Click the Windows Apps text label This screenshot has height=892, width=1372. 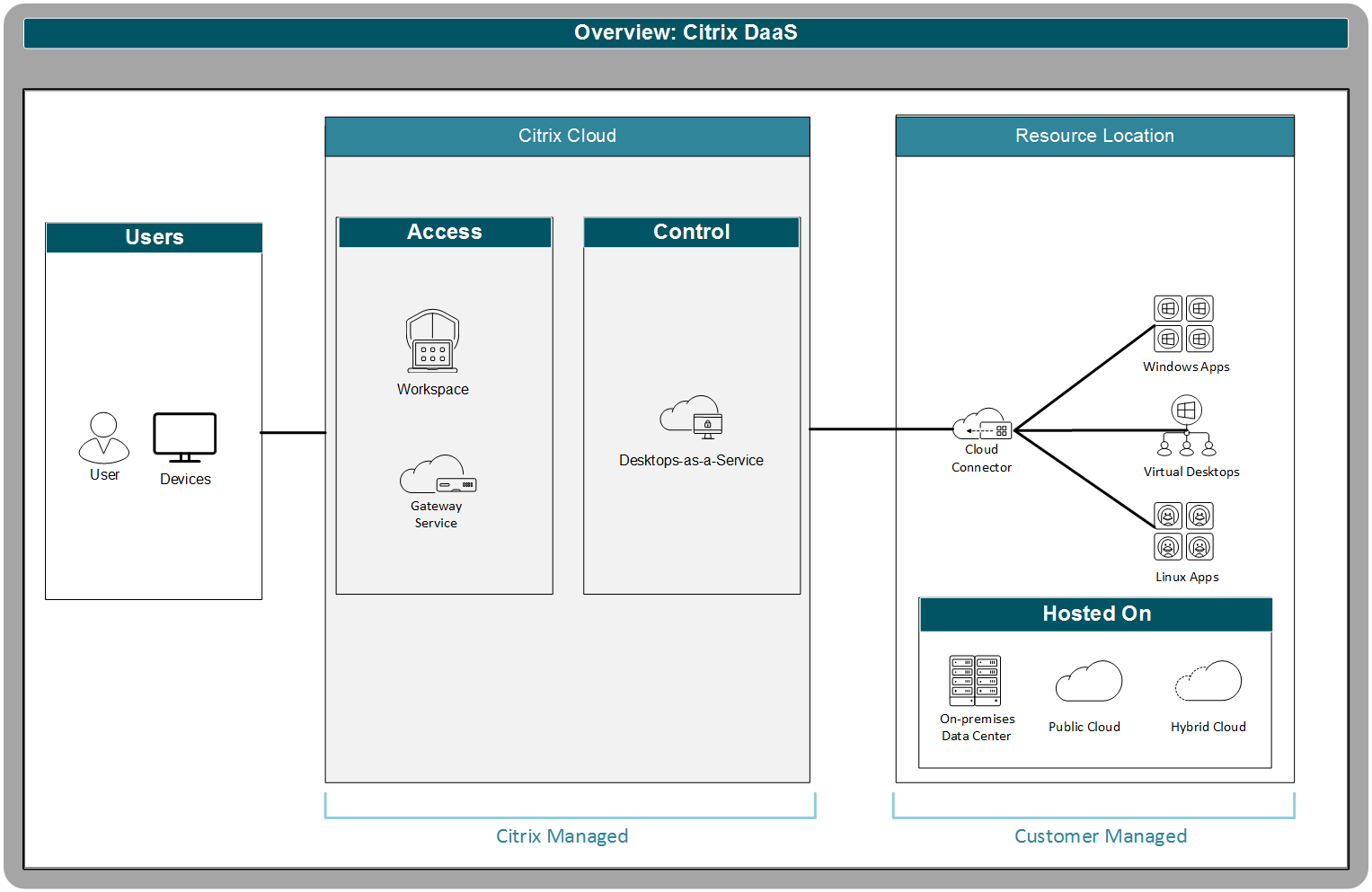(x=1186, y=367)
